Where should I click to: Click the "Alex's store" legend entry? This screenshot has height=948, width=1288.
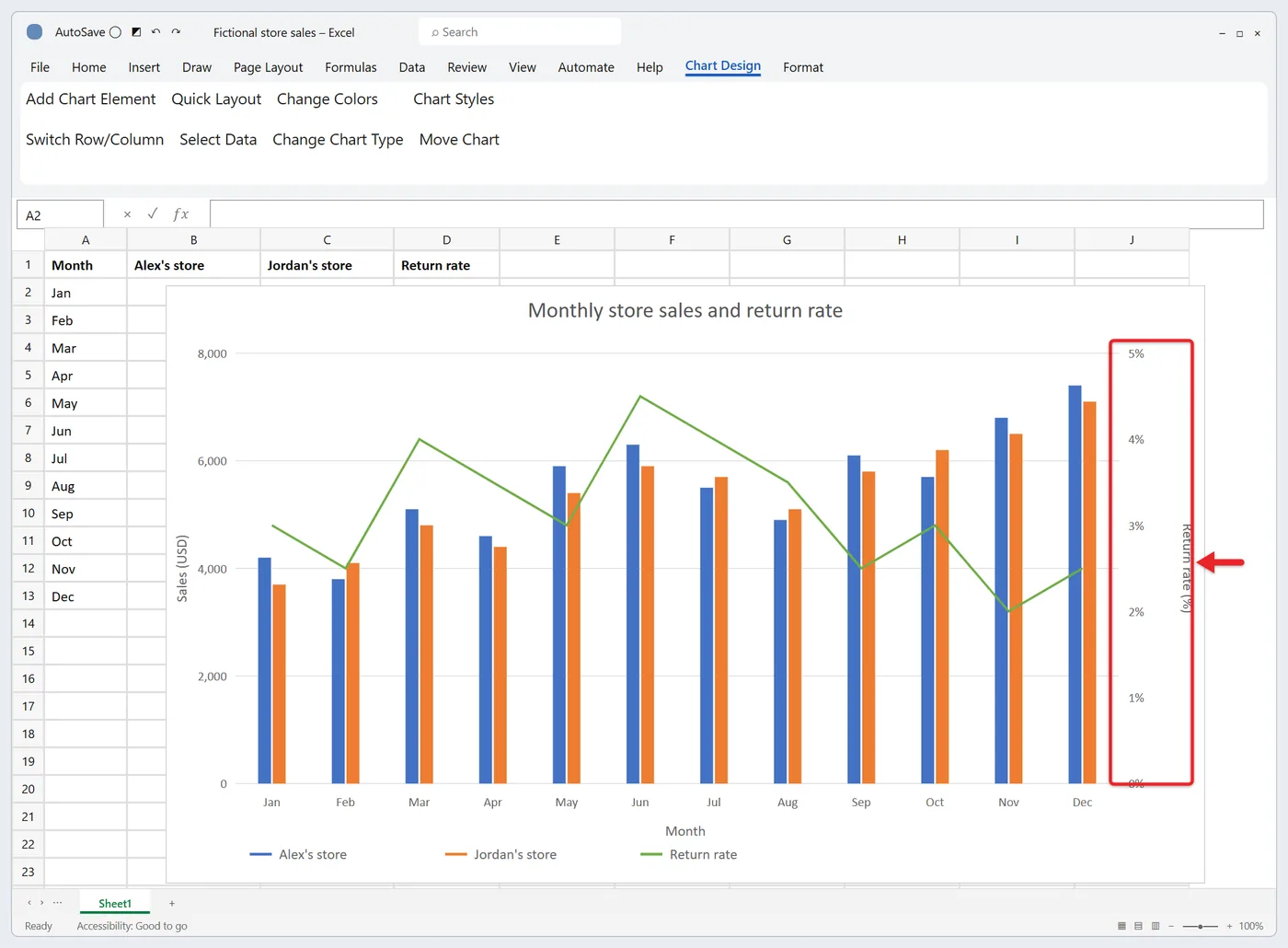click(298, 855)
